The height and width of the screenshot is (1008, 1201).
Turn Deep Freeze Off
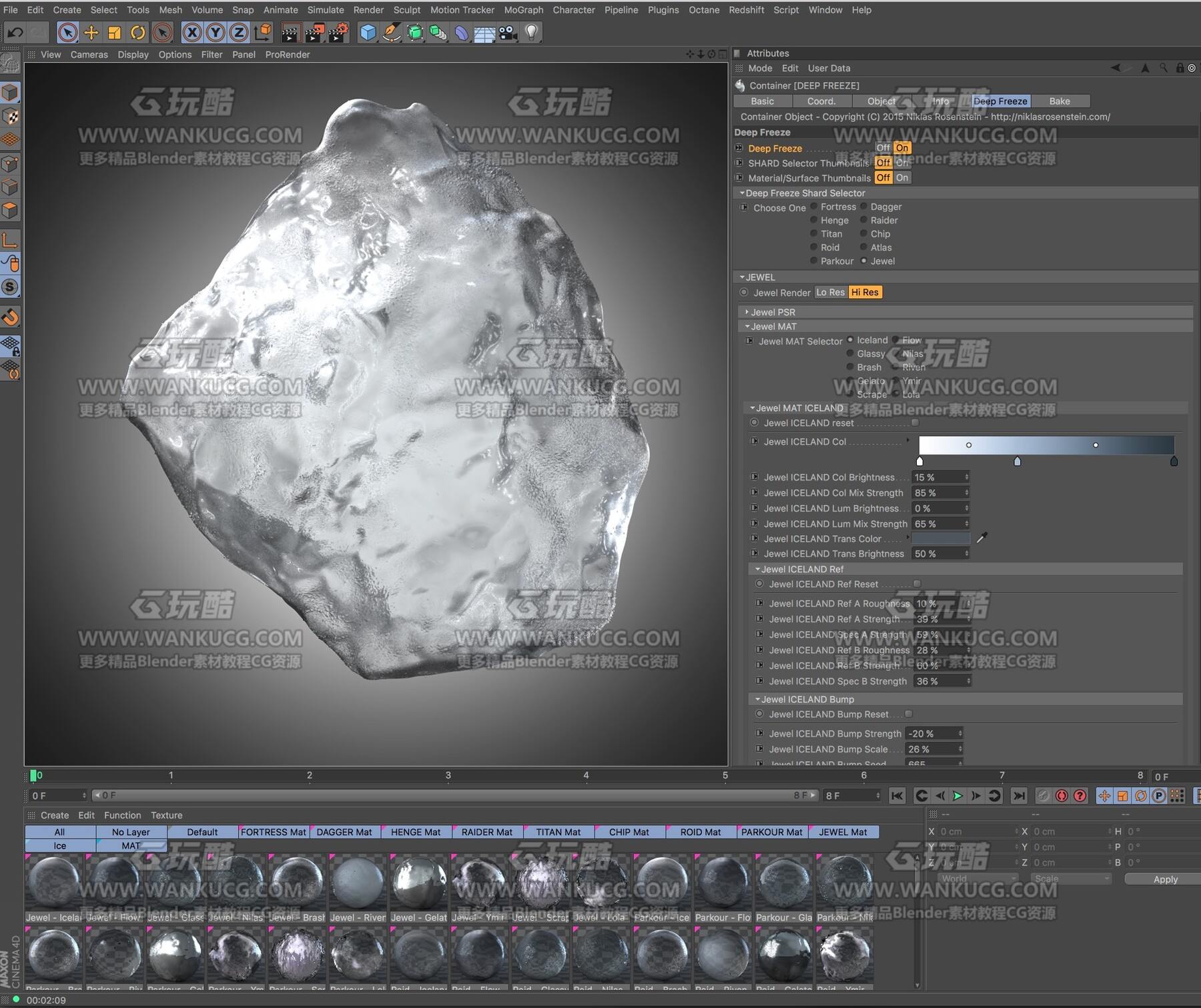(883, 147)
